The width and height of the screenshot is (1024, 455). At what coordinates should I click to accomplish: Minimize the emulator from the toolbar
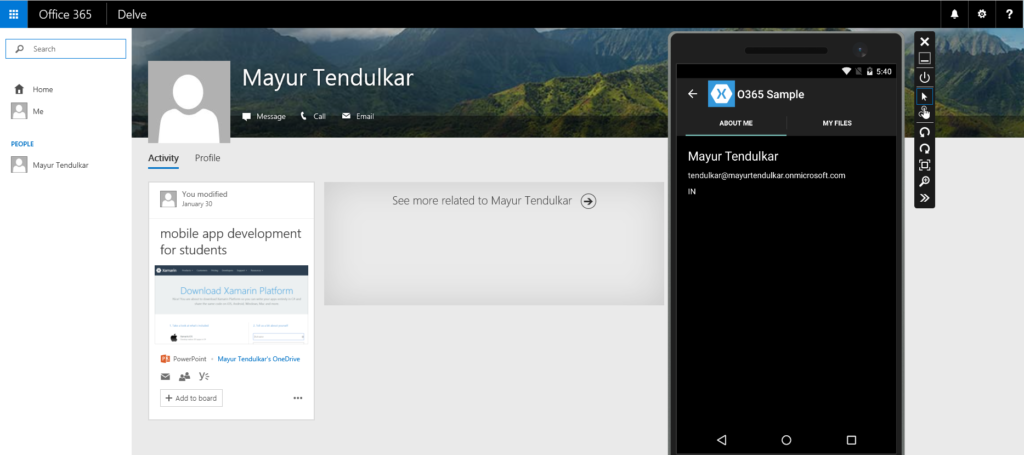point(925,59)
